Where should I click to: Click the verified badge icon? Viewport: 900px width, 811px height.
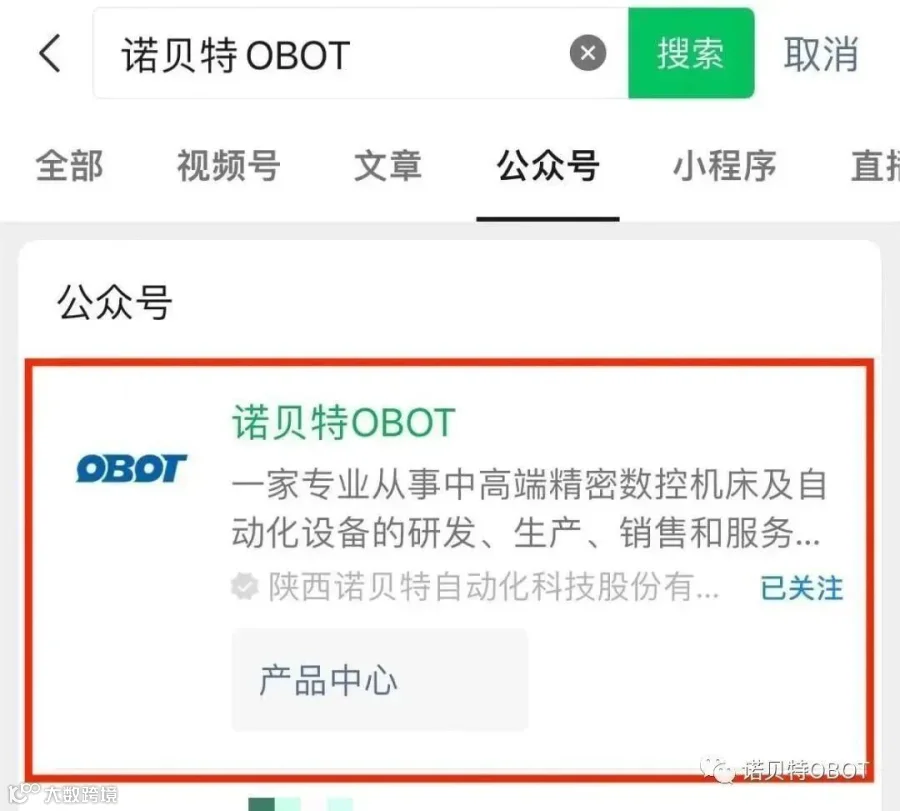click(245, 587)
